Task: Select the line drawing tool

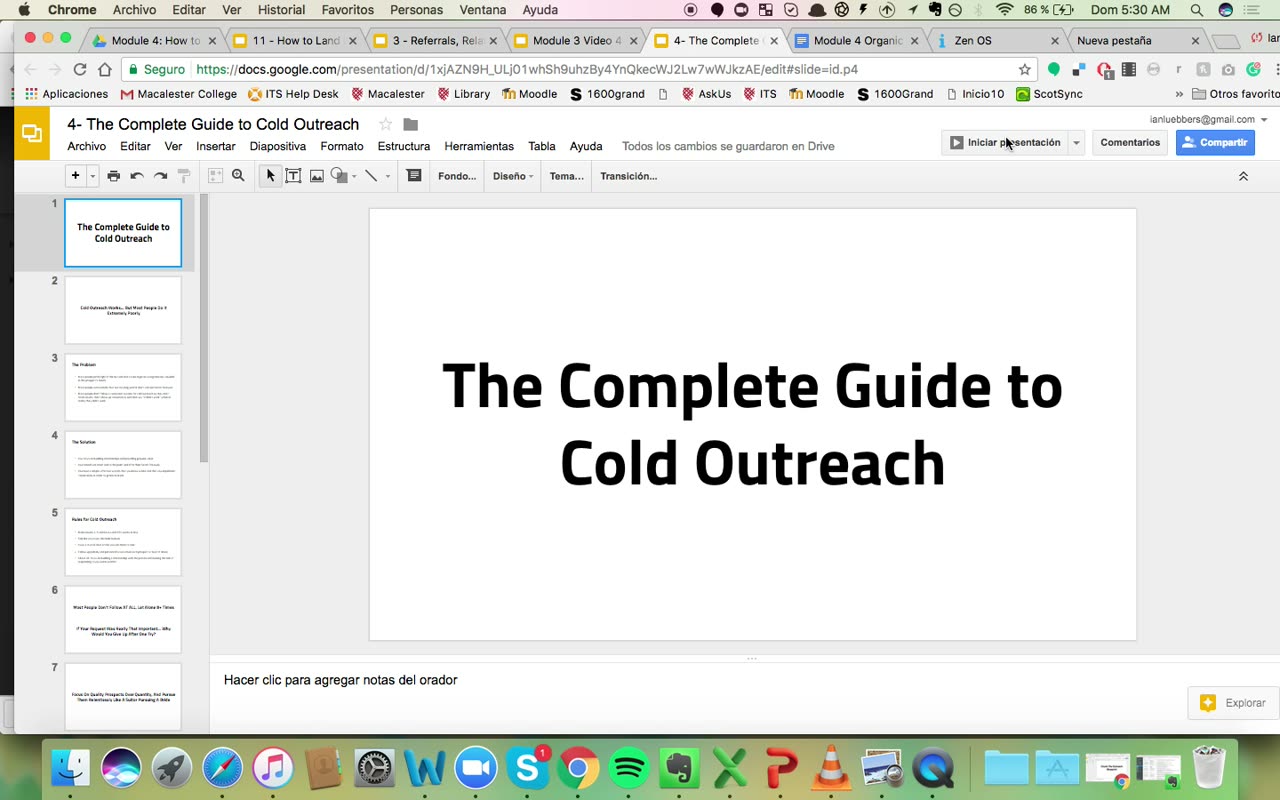Action: pyautogui.click(x=371, y=176)
